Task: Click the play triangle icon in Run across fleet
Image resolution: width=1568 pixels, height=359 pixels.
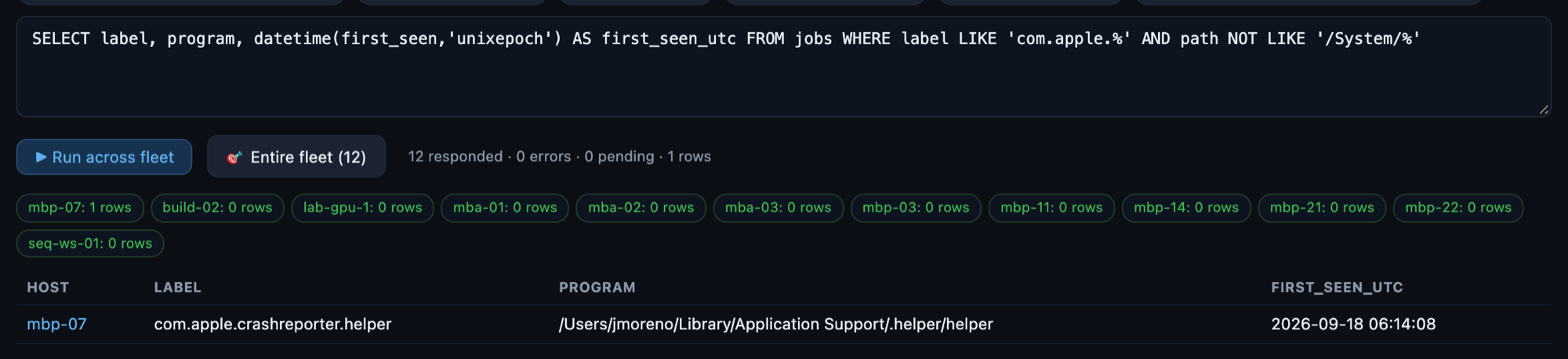Action: tap(41, 157)
